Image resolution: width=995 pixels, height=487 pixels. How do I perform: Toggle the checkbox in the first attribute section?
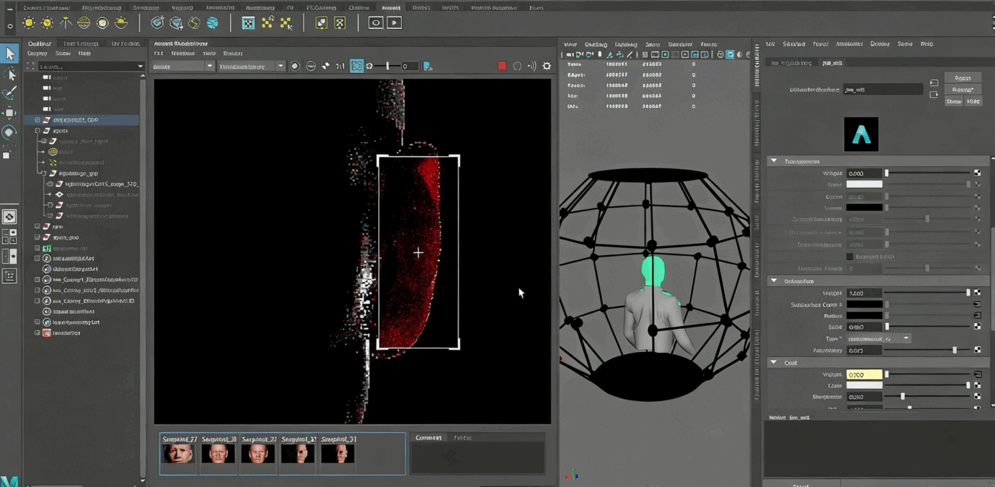(x=850, y=257)
